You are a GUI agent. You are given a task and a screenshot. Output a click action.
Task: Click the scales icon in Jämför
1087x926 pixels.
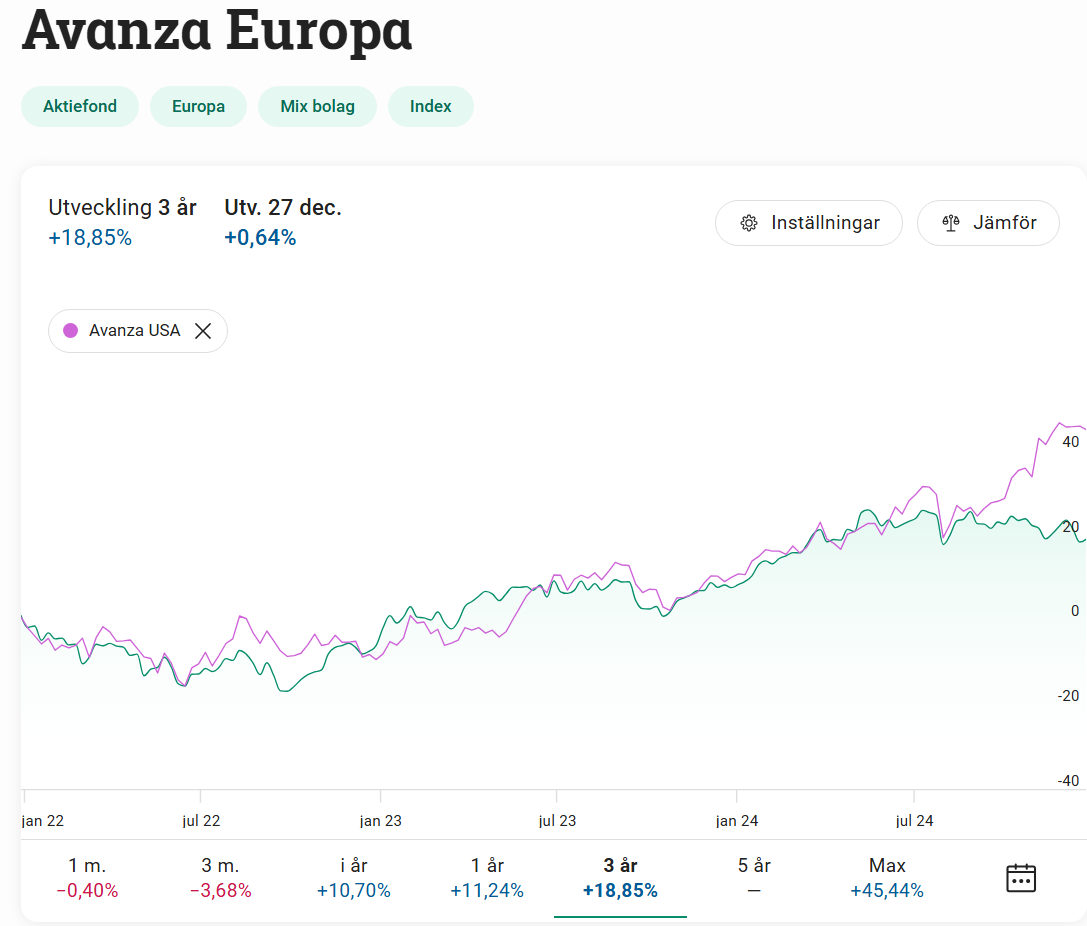coord(951,223)
